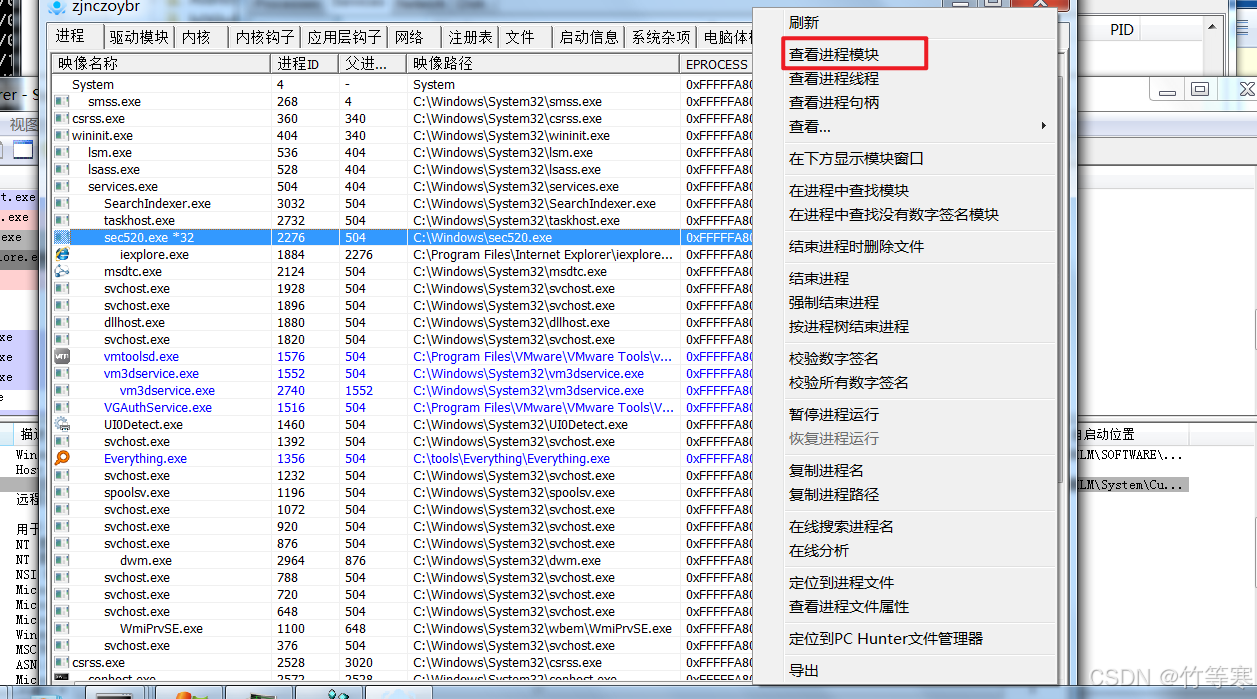The image size is (1257, 699).
Task: Click 在线分析 in the context menu
Action: coord(819,551)
